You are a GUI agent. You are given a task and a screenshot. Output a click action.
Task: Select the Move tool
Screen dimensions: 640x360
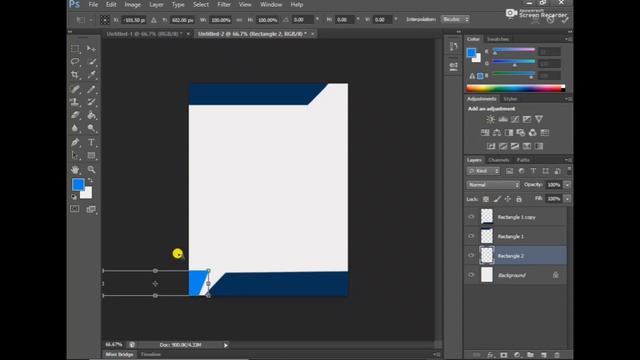coord(91,49)
